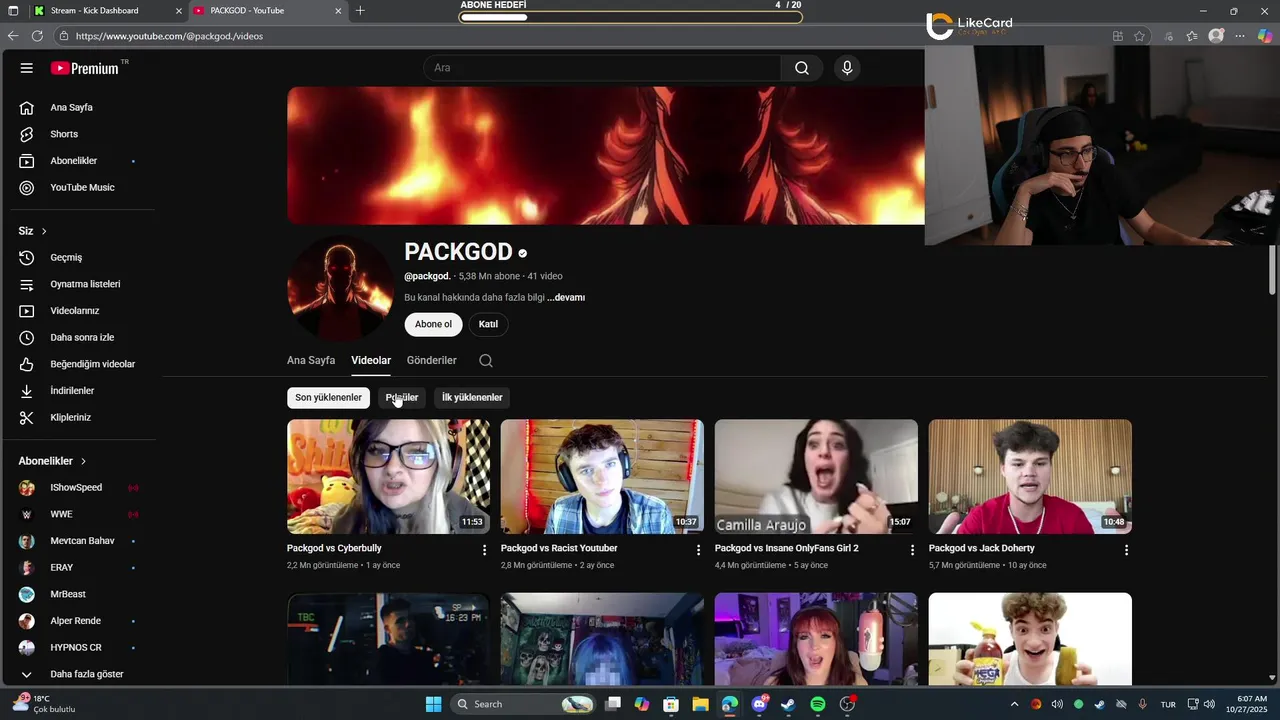Switch to the channel Ana Sayfa tab

311,360
